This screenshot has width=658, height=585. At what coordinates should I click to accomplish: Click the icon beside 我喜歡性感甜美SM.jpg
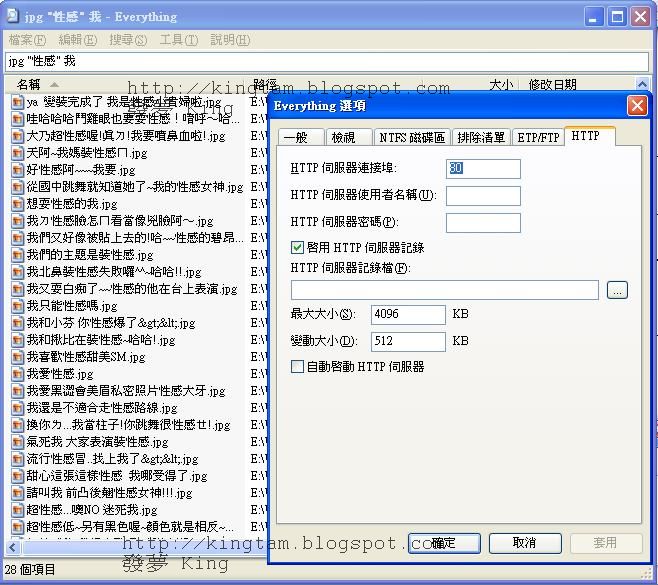(17, 357)
